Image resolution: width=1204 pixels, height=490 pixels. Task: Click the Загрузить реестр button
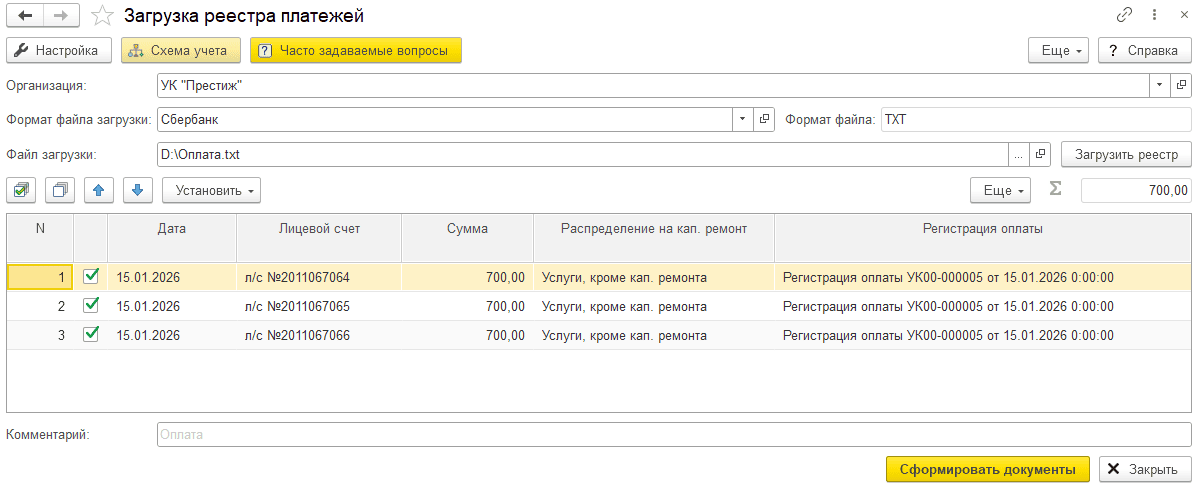coord(1126,155)
